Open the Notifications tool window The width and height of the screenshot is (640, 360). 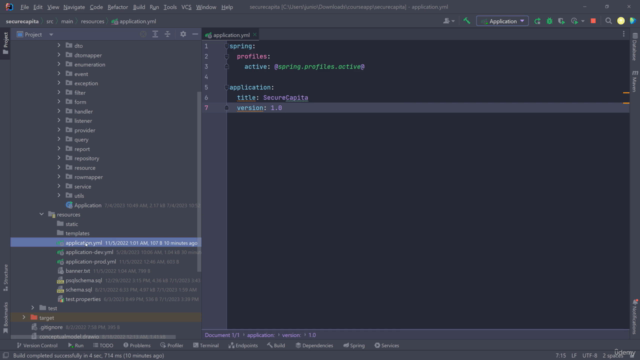coord(635,316)
